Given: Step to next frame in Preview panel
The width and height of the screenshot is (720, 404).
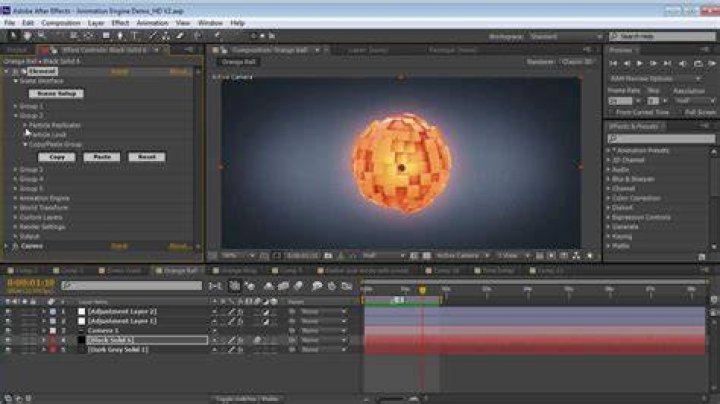Looking at the screenshot, I should coord(653,64).
